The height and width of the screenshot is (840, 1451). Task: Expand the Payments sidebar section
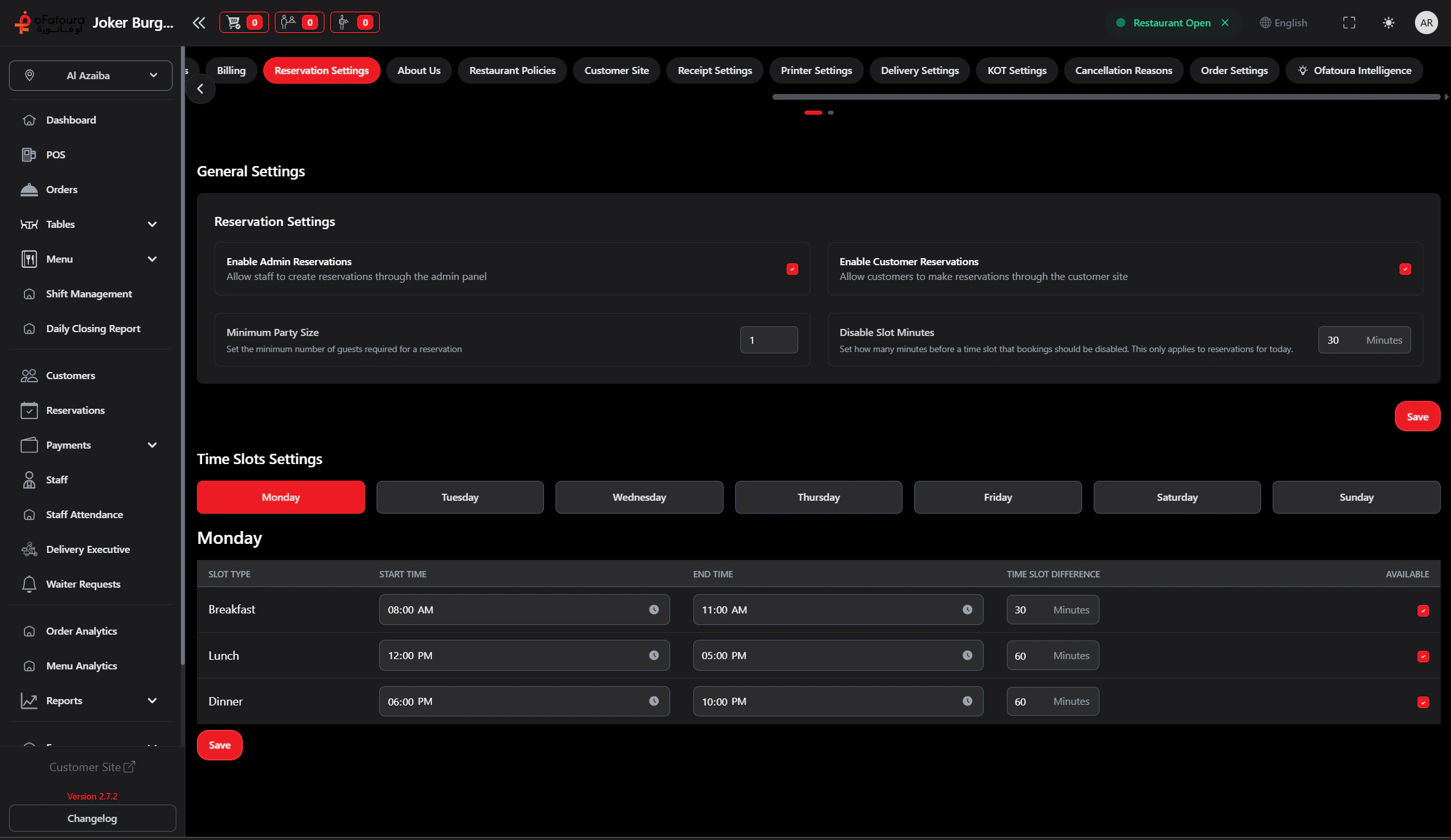(152, 445)
